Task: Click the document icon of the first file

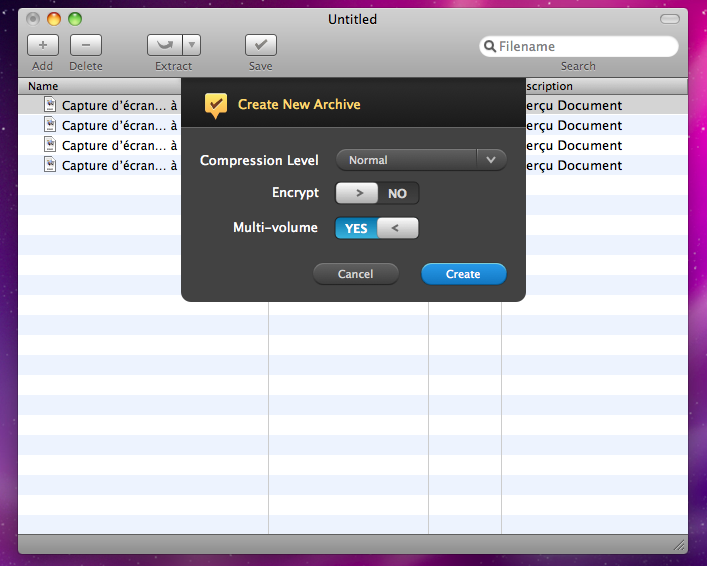Action: [x=50, y=105]
